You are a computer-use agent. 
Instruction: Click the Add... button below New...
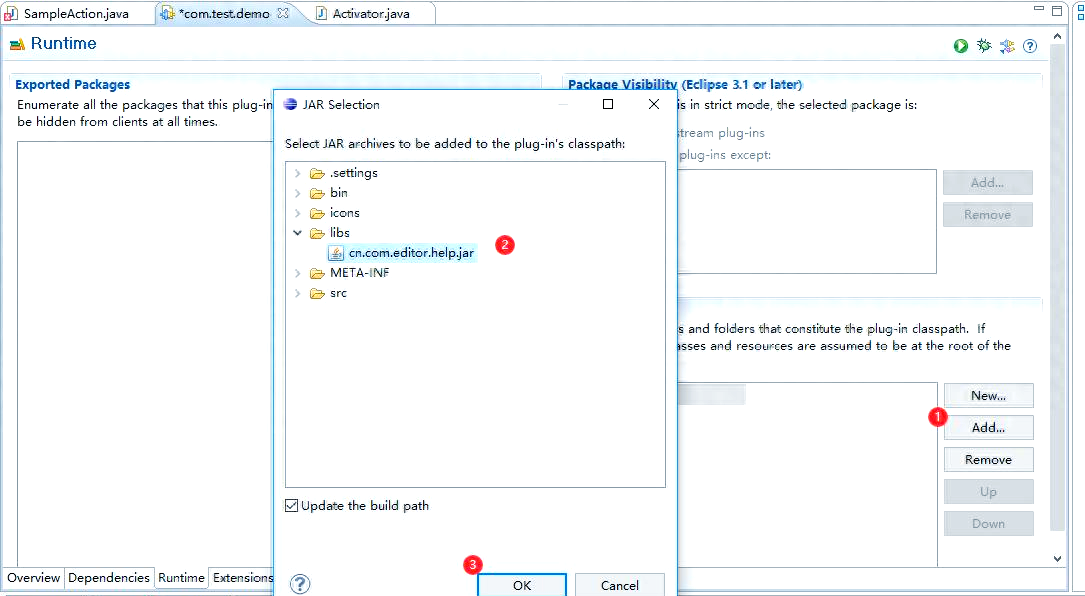coord(988,428)
